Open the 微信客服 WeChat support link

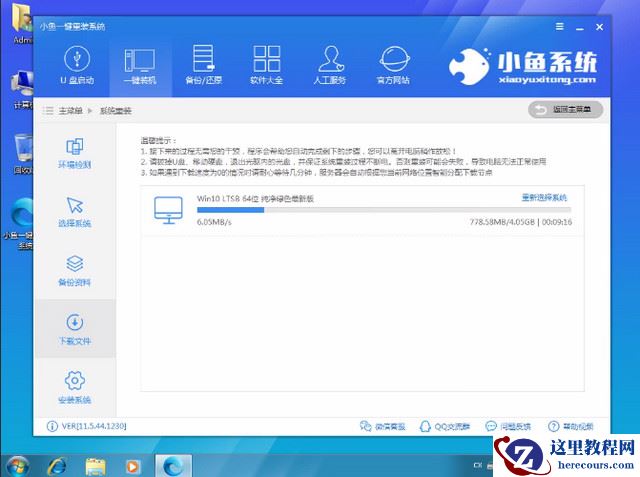382,426
